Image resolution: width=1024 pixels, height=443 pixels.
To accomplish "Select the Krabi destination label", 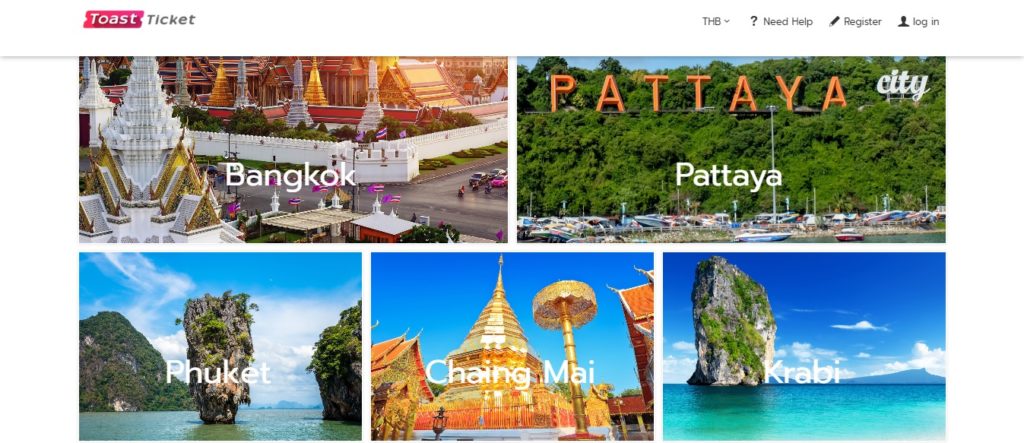I will point(801,372).
